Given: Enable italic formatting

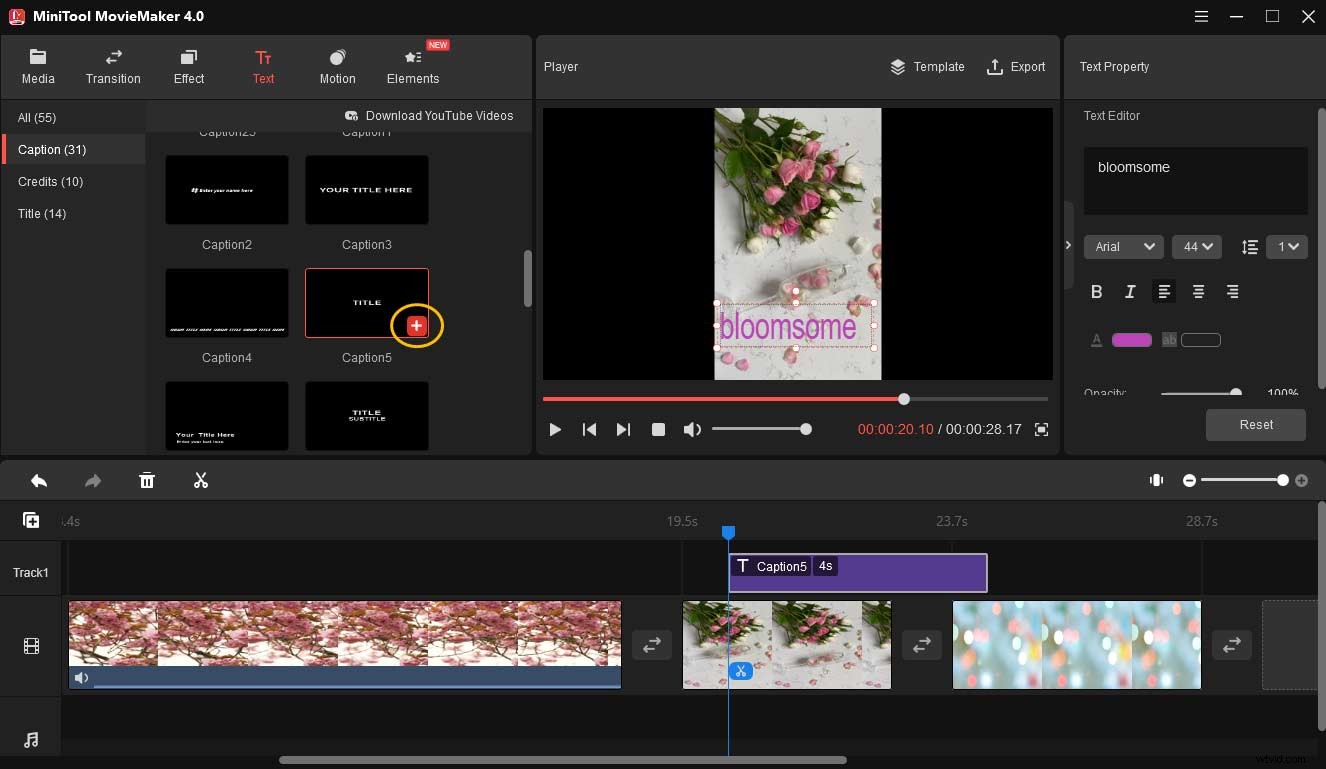Looking at the screenshot, I should pos(1130,291).
